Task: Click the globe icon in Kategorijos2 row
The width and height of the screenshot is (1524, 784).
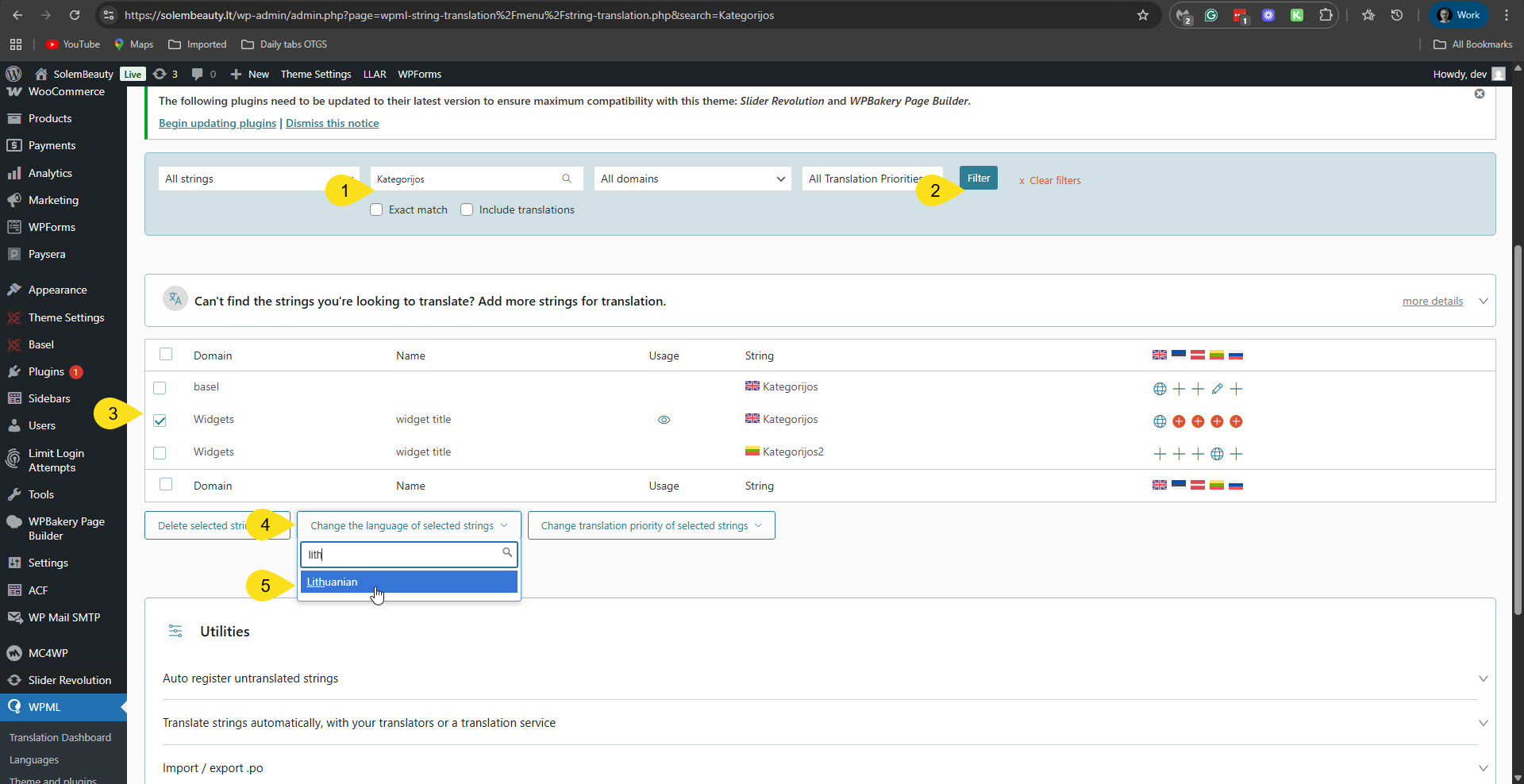Action: point(1217,454)
